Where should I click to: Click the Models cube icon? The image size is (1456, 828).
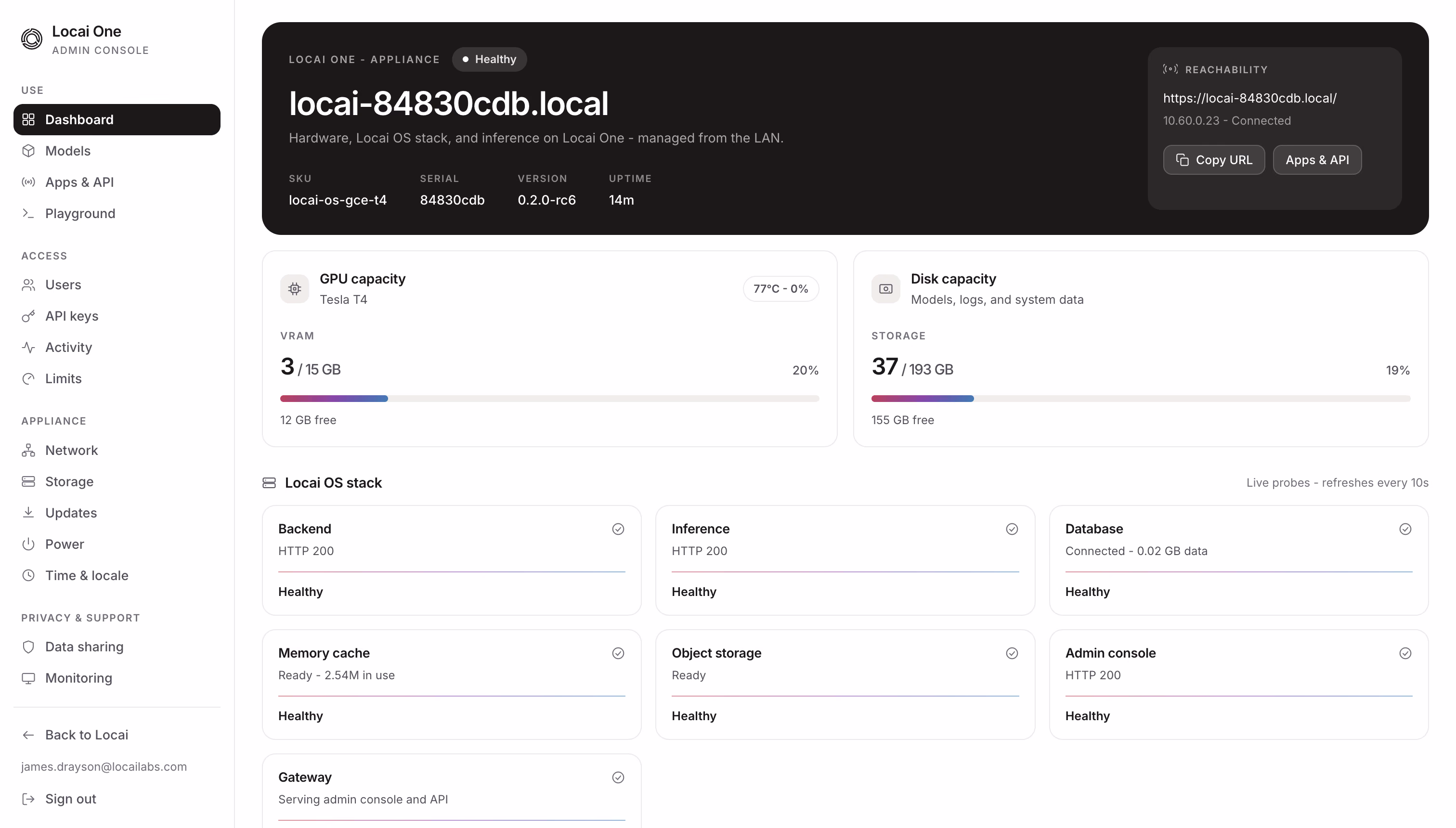pos(28,151)
